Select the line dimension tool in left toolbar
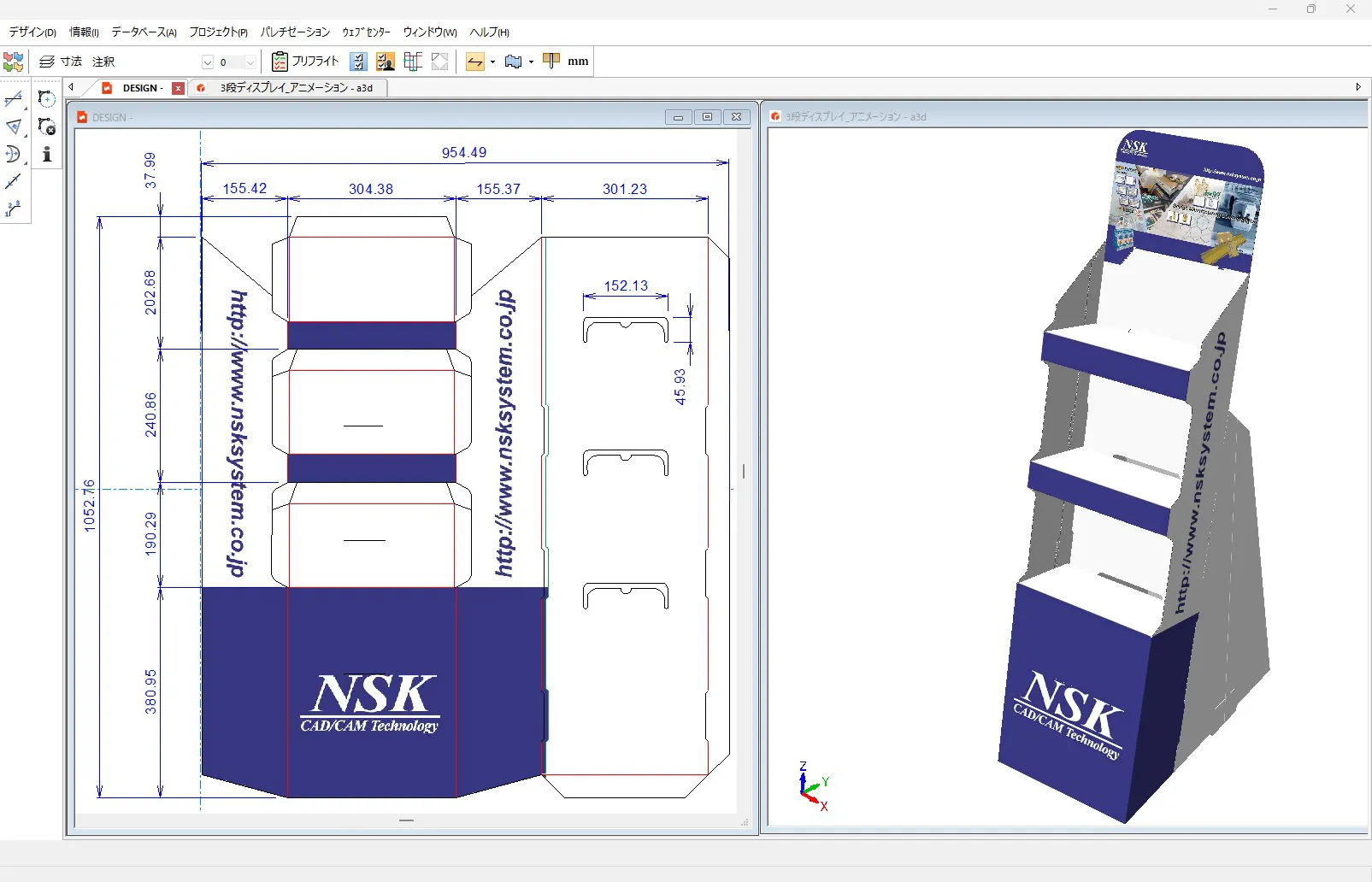The height and width of the screenshot is (882, 1372). [x=14, y=100]
